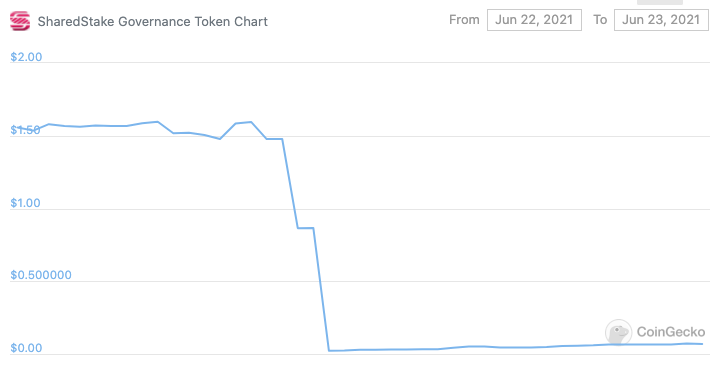
Task: Click the crash bottom point where price nears zero
Action: 329,351
